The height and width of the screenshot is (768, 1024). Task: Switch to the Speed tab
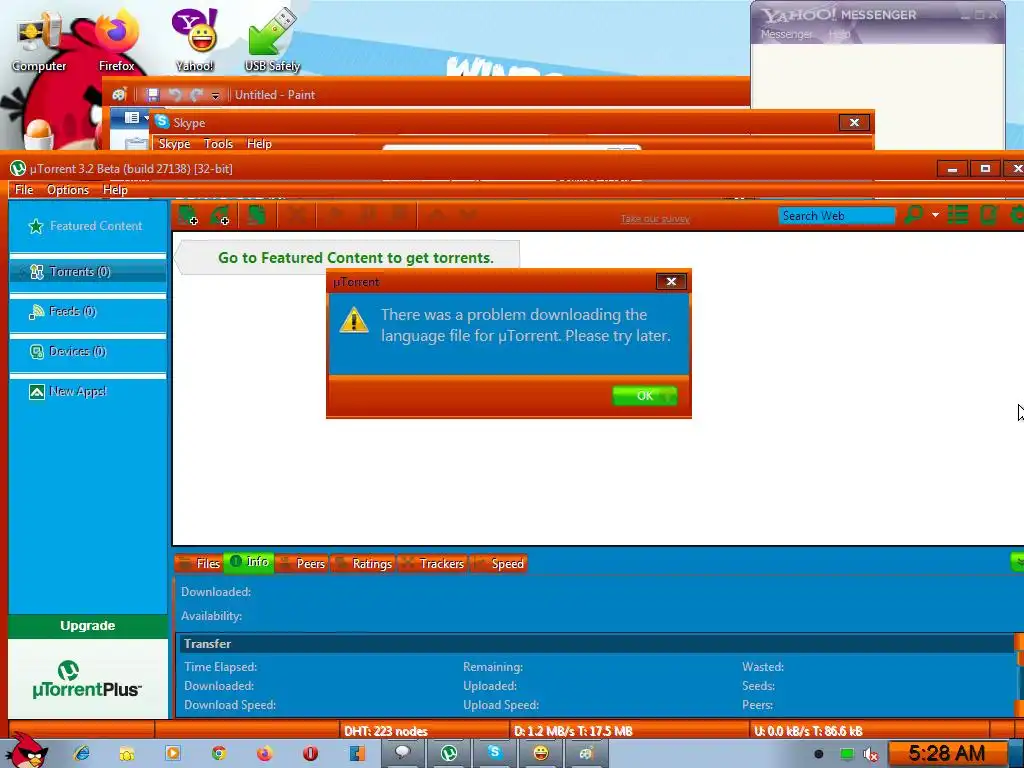(498, 564)
